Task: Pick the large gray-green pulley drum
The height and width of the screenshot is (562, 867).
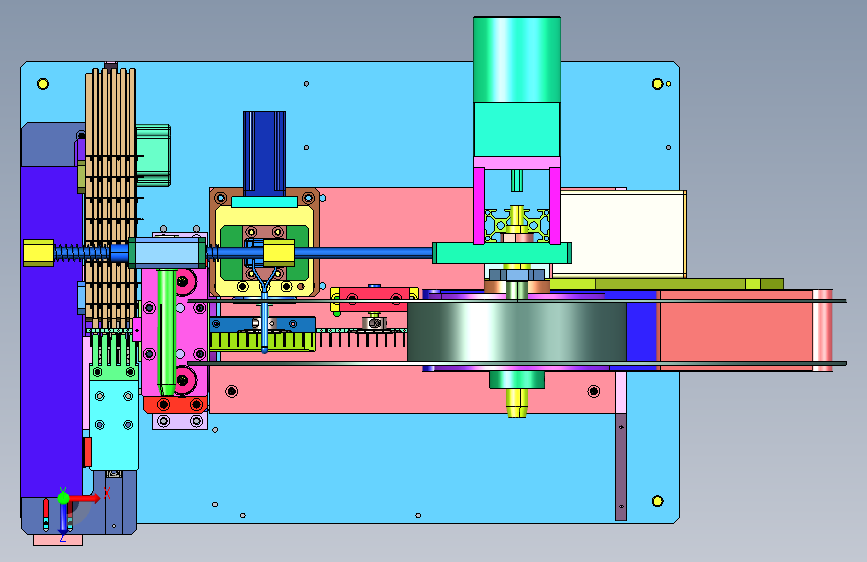Action: point(517,331)
